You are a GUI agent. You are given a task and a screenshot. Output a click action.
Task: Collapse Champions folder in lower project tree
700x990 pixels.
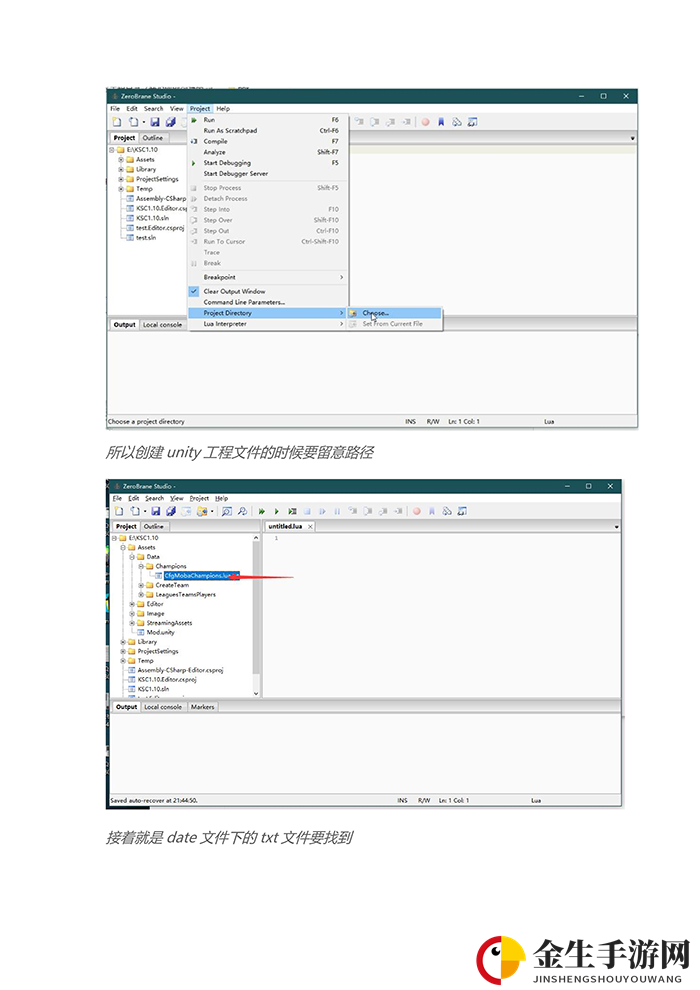click(x=141, y=566)
